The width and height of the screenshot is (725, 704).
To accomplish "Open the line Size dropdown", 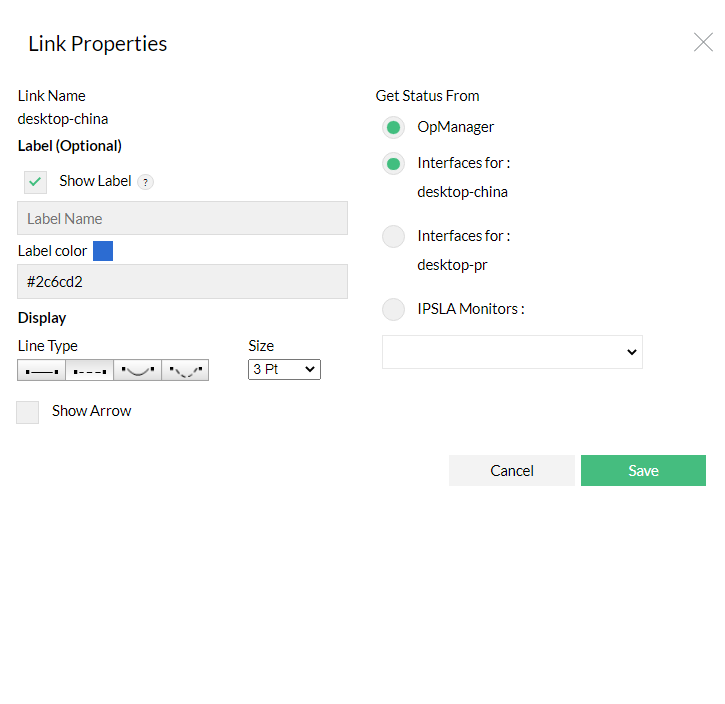I will (284, 369).
